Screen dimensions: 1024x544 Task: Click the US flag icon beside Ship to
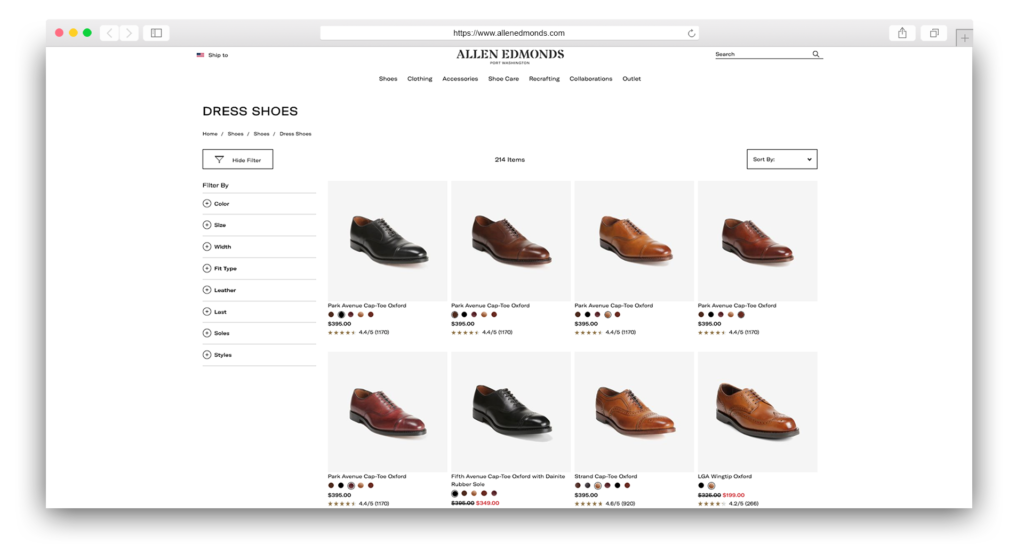pos(200,55)
